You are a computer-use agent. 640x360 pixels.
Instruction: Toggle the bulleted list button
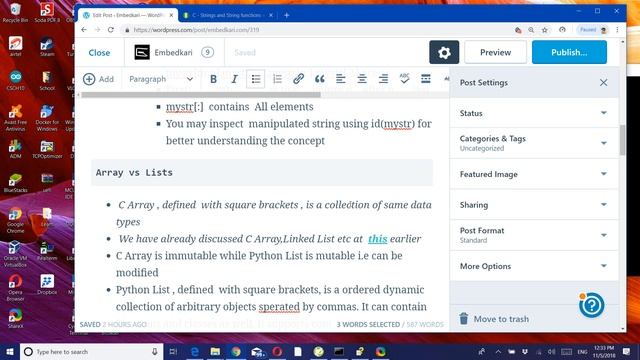pyautogui.click(x=256, y=79)
